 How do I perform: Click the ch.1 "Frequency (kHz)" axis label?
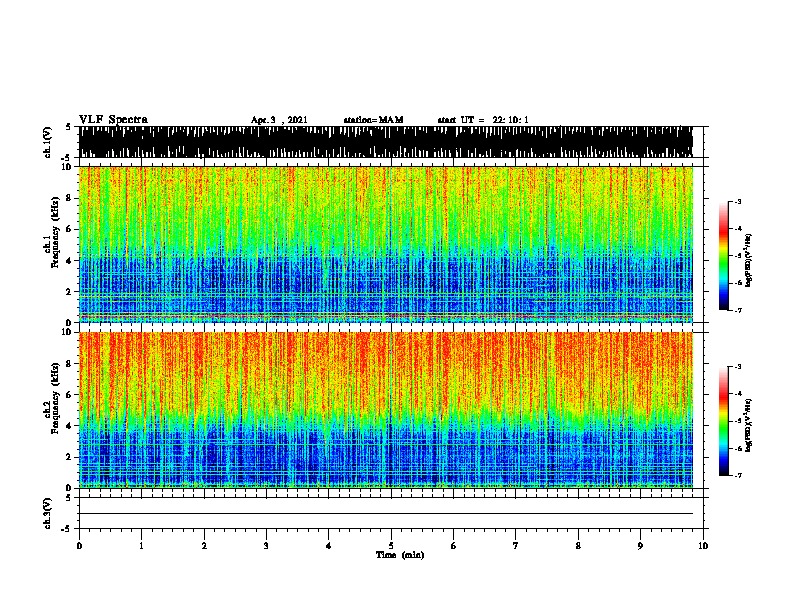click(x=55, y=232)
